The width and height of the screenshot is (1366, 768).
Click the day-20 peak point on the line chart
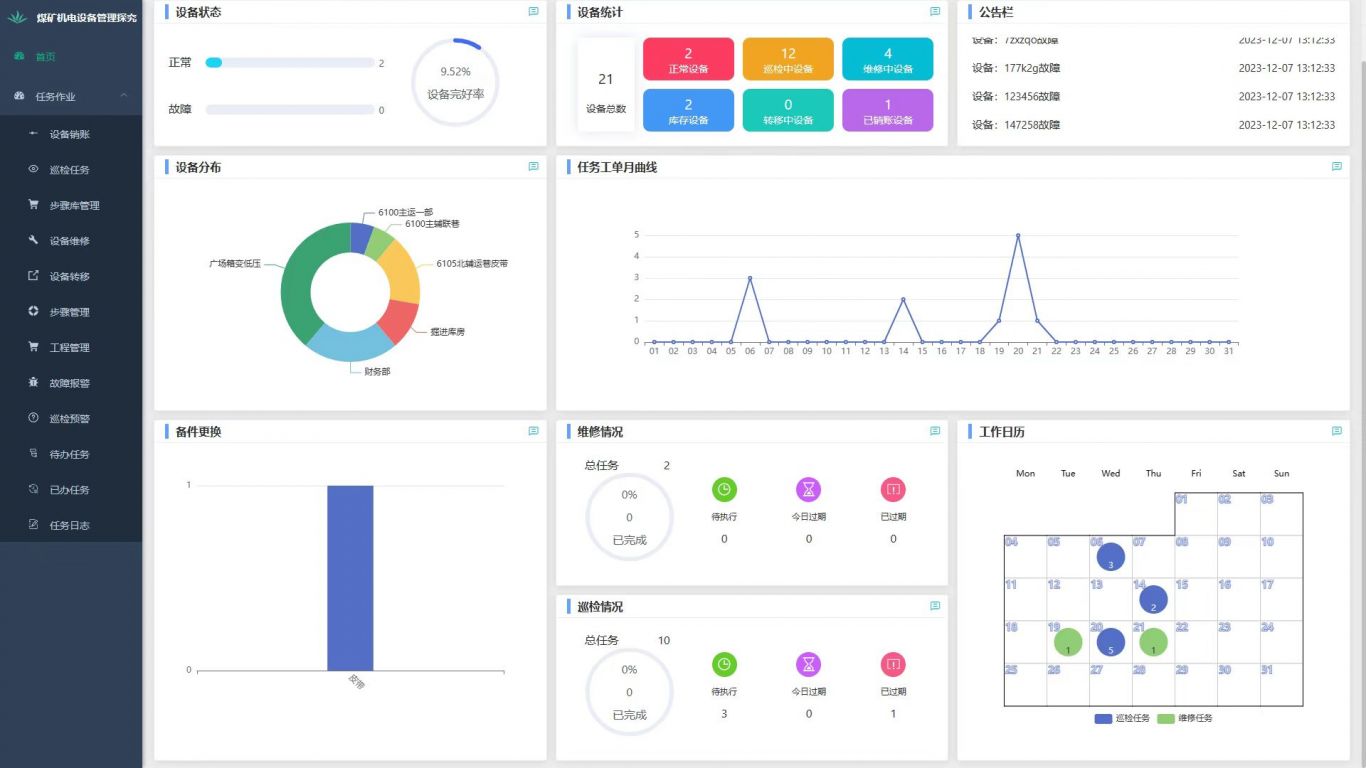pyautogui.click(x=1018, y=236)
